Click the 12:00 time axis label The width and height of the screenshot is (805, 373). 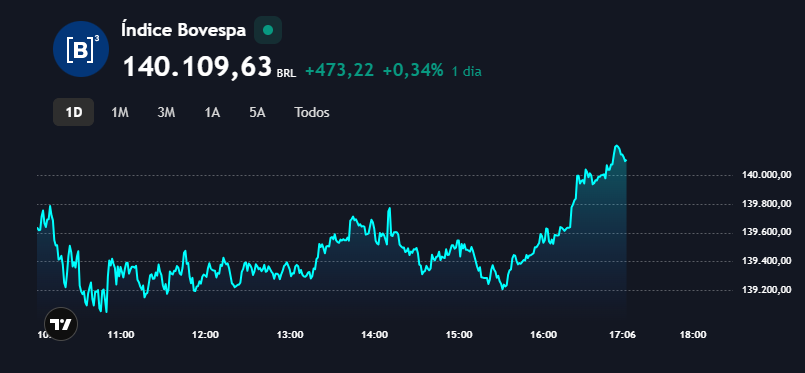(205, 335)
